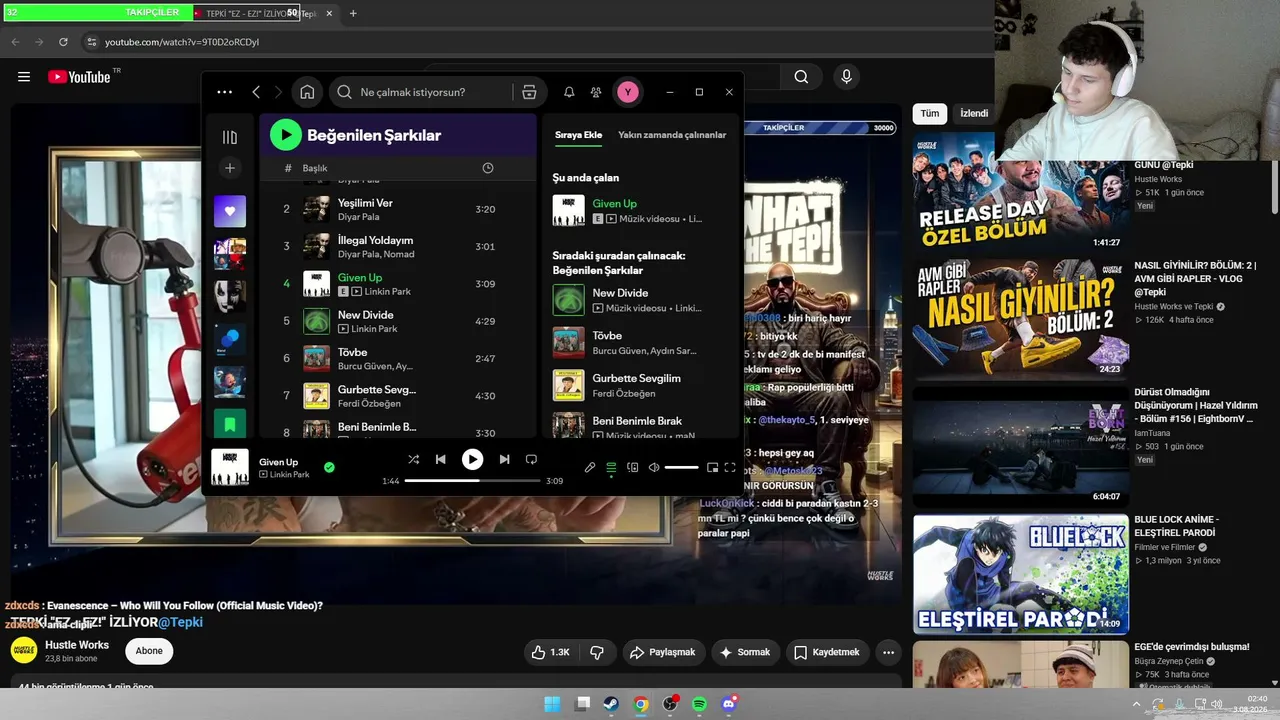Screen dimensions: 1280x720
Task: Skip to previous track in Spotify
Action: coord(440,459)
